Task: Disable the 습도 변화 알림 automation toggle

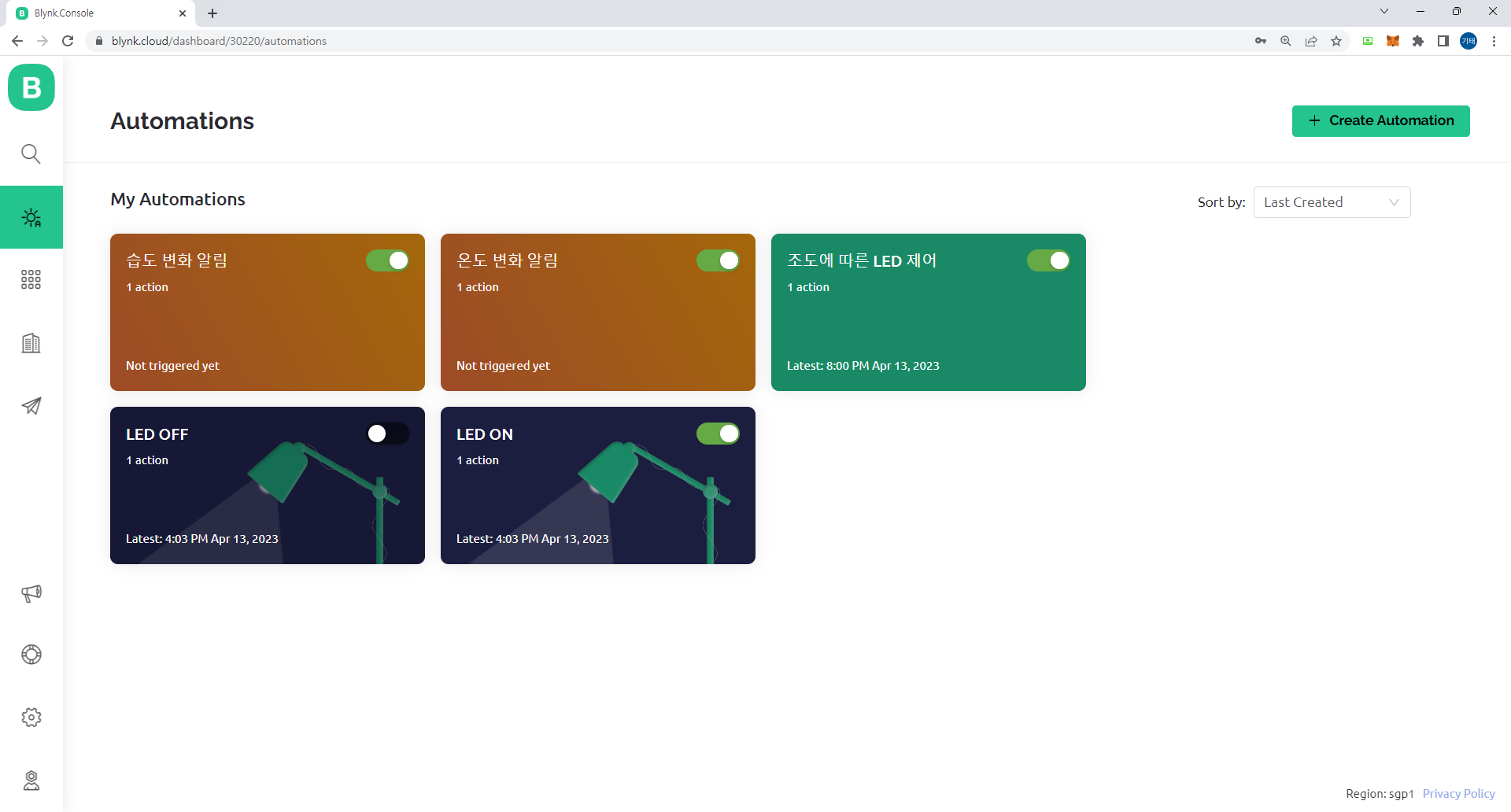Action: pos(387,260)
